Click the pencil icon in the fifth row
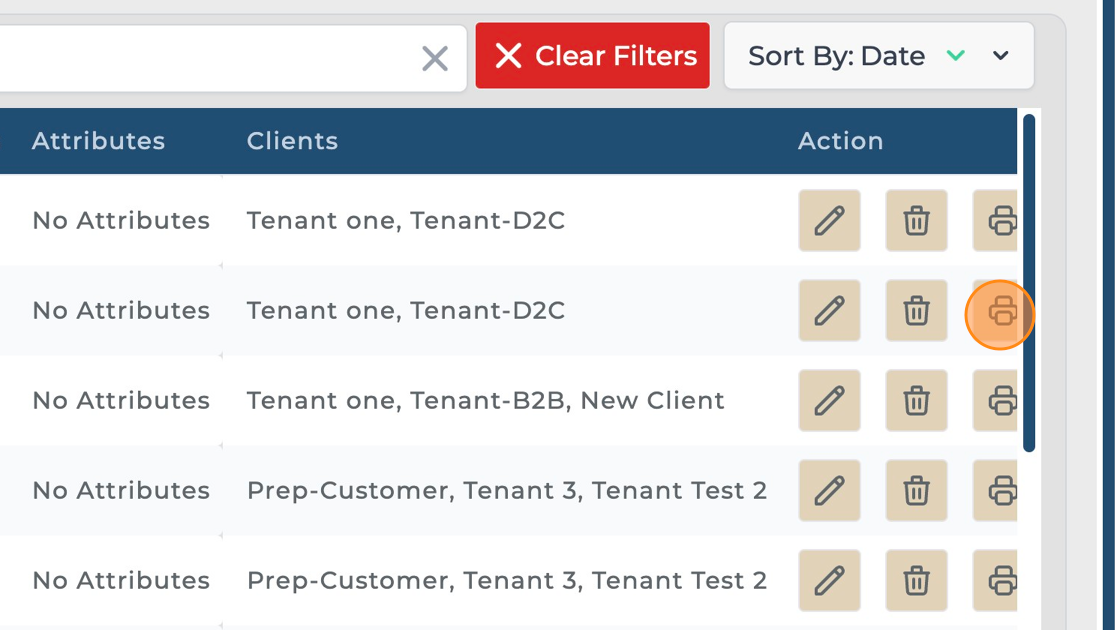 point(829,581)
